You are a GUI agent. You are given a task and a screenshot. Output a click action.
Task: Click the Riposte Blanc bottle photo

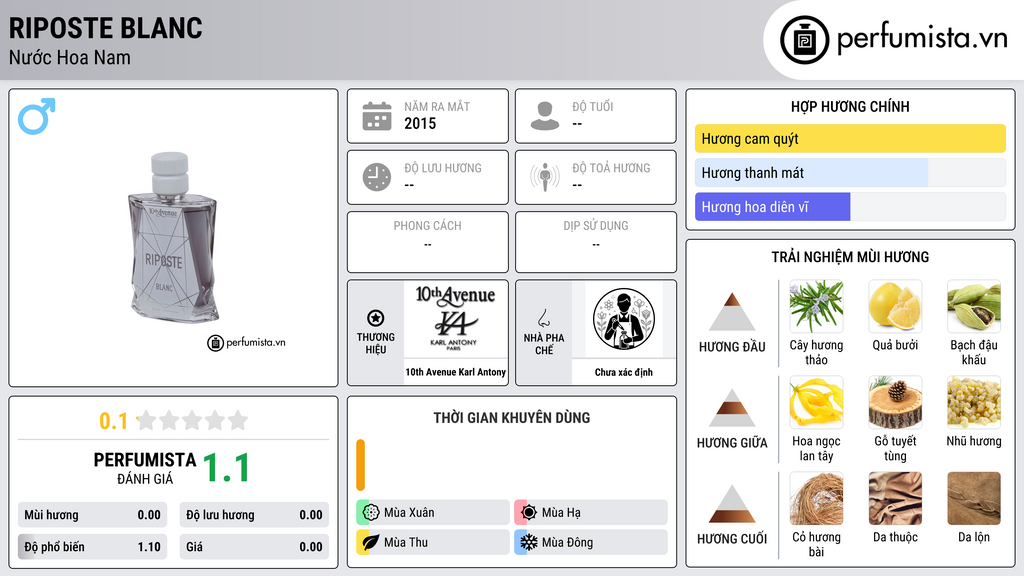coord(172,238)
